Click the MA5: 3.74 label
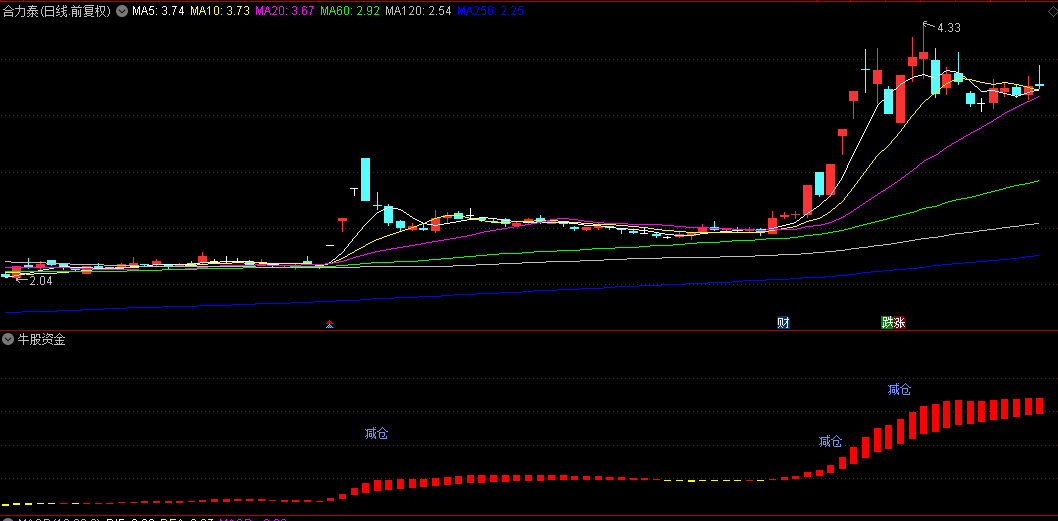This screenshot has height=521, width=1058. (x=158, y=11)
